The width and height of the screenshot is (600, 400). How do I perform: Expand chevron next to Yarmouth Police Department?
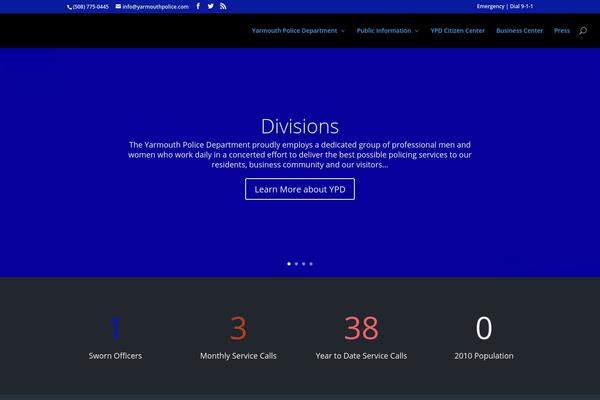coord(343,31)
